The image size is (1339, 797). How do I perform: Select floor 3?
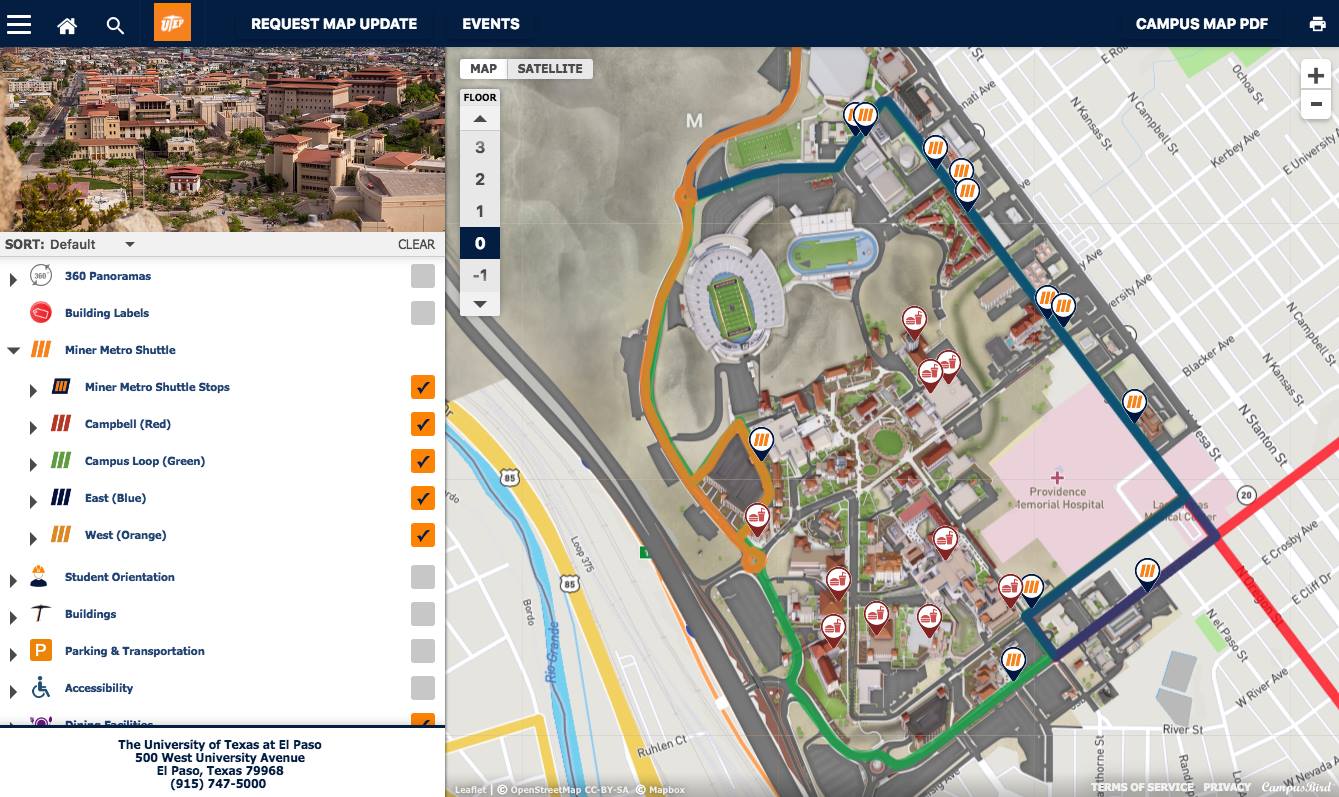click(480, 148)
